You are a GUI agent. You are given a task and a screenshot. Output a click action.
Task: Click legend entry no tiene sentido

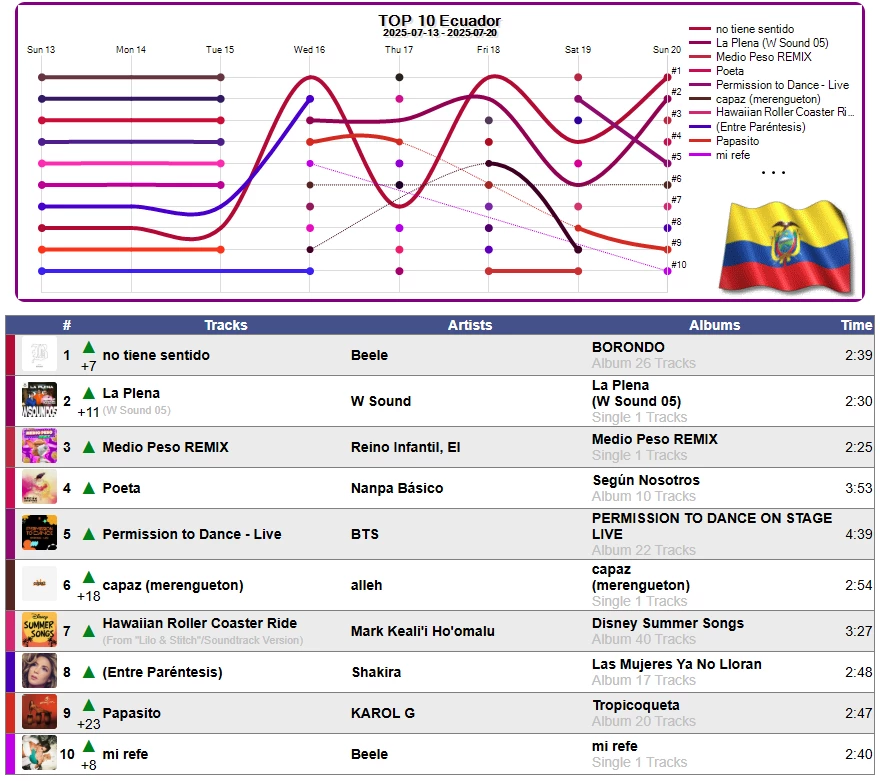(755, 29)
